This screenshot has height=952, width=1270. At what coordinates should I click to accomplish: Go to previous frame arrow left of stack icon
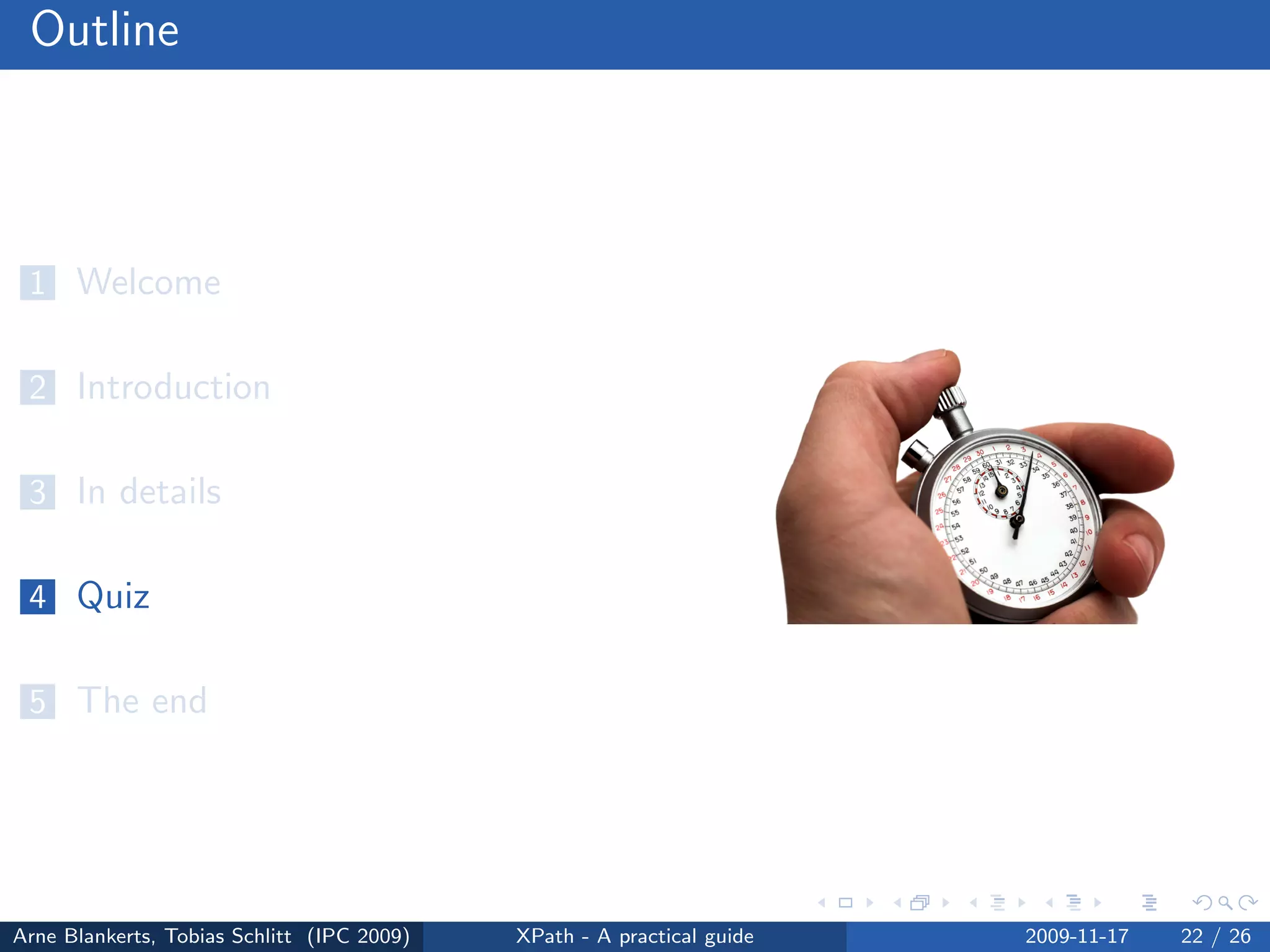point(897,903)
